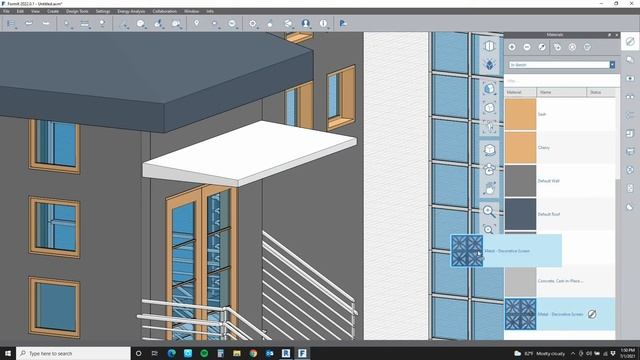Select the Cherry orange material swatch
Screen dimensions: 640x360
click(520, 147)
